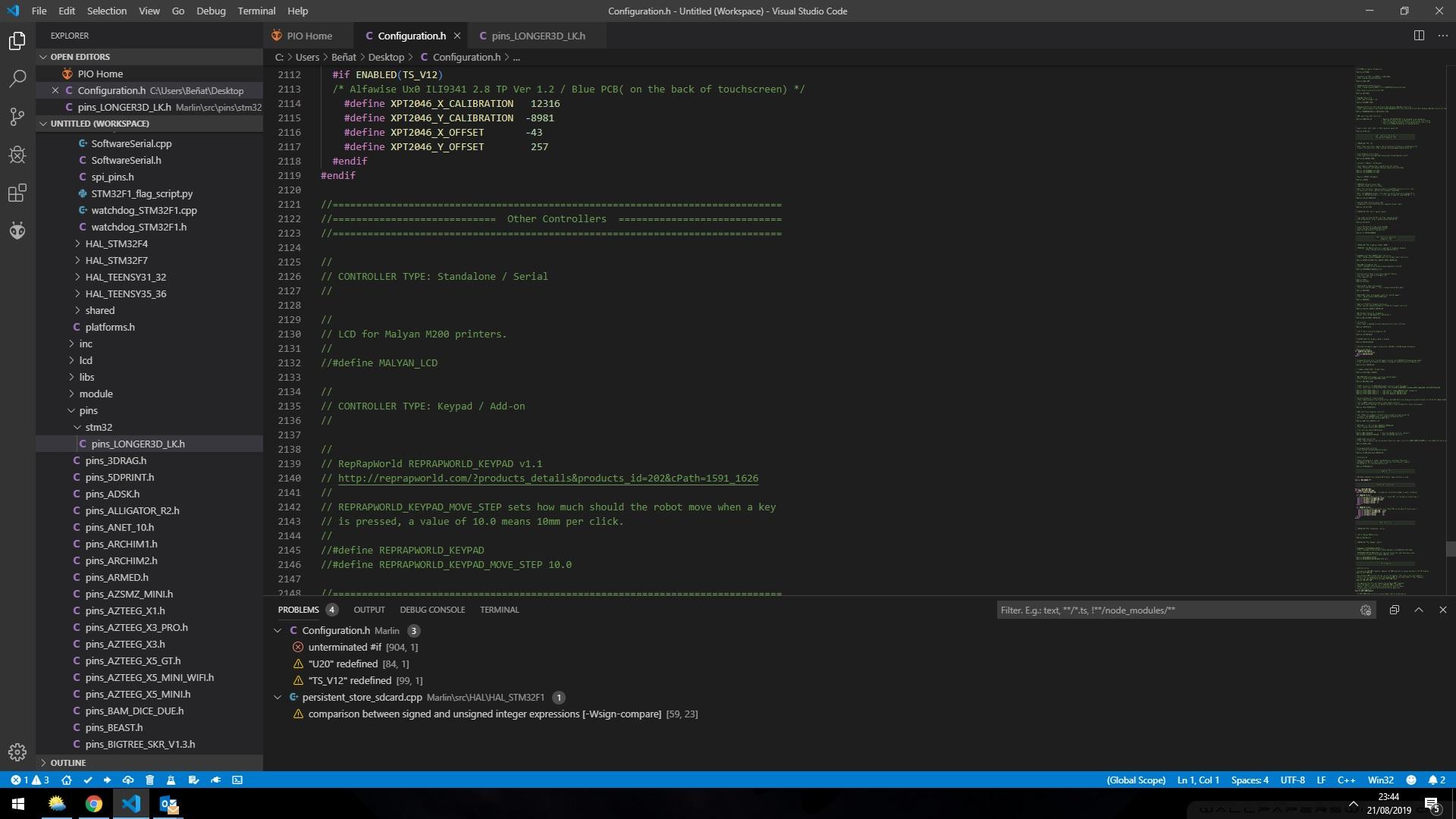
Task: Open the reprapworld.com link in code
Action: tap(548, 478)
